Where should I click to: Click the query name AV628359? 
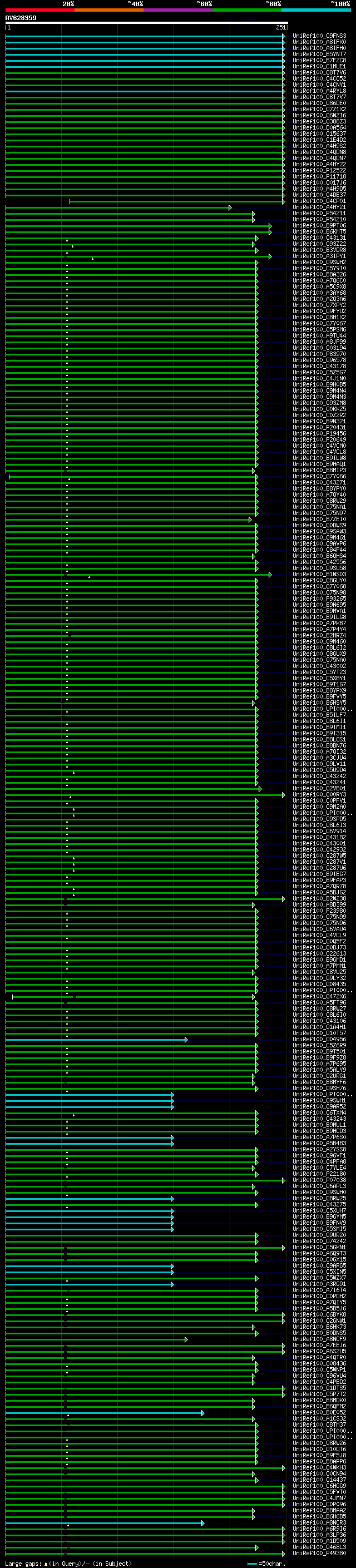coord(21,18)
